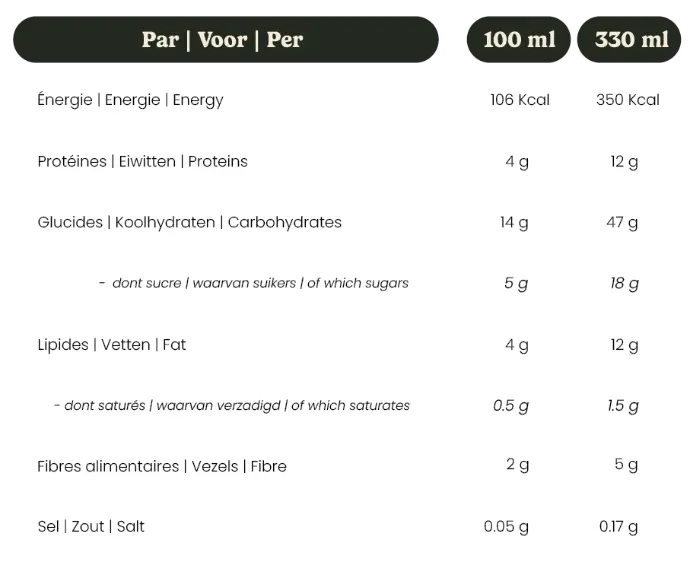The width and height of the screenshot is (690, 562).
Task: Click the '350 Kcal' energy value
Action: 627,100
